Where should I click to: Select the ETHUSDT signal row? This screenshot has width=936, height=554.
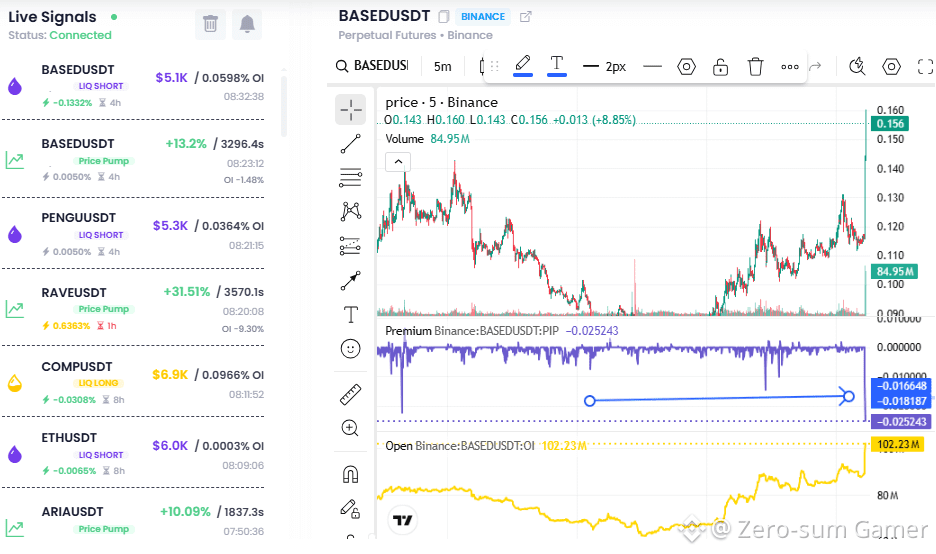[x=133, y=453]
